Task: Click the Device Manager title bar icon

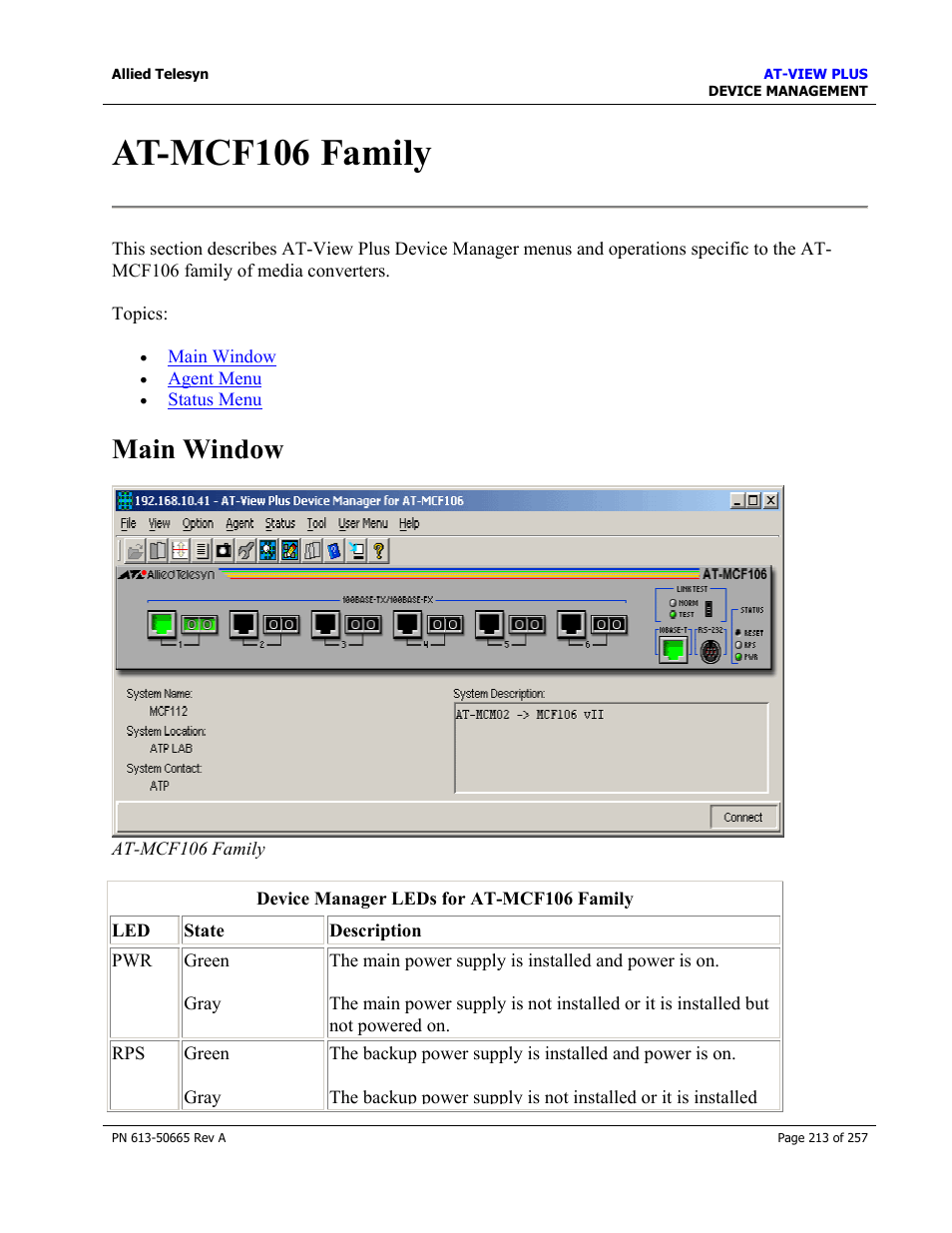Action: 125,500
